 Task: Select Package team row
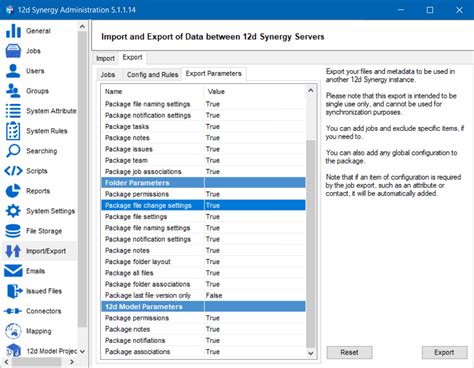203,160
